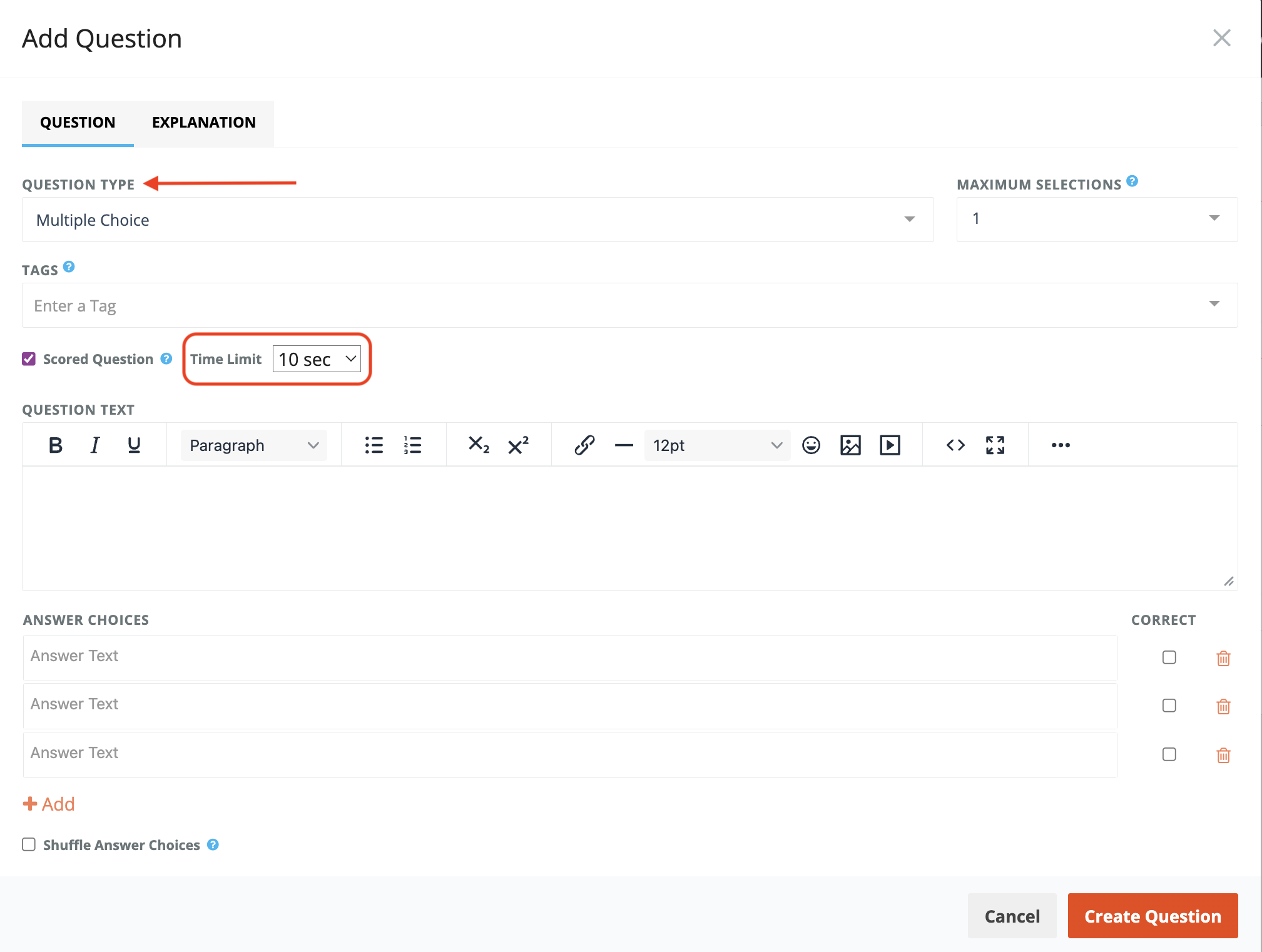The image size is (1262, 952).
Task: Delete the first answer choice row
Action: click(x=1223, y=658)
